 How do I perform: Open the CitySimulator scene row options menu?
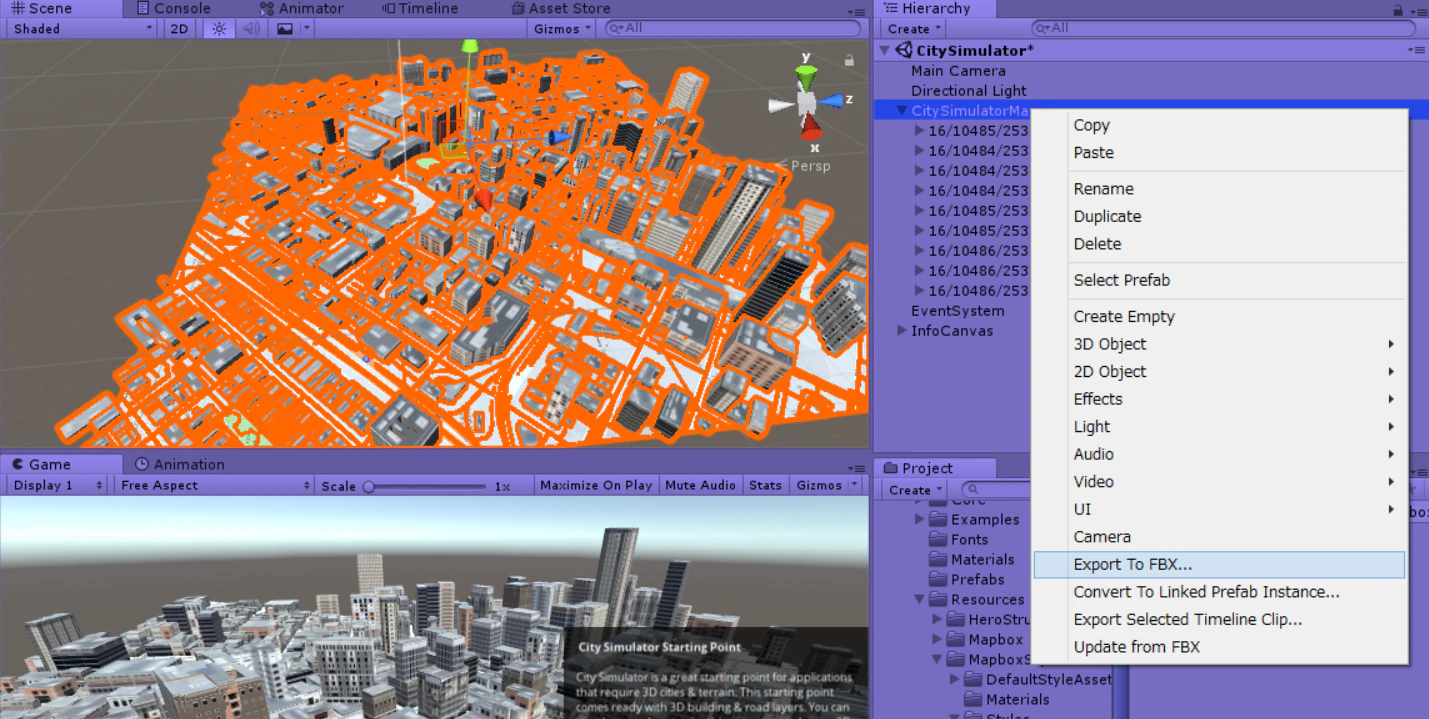point(1416,50)
